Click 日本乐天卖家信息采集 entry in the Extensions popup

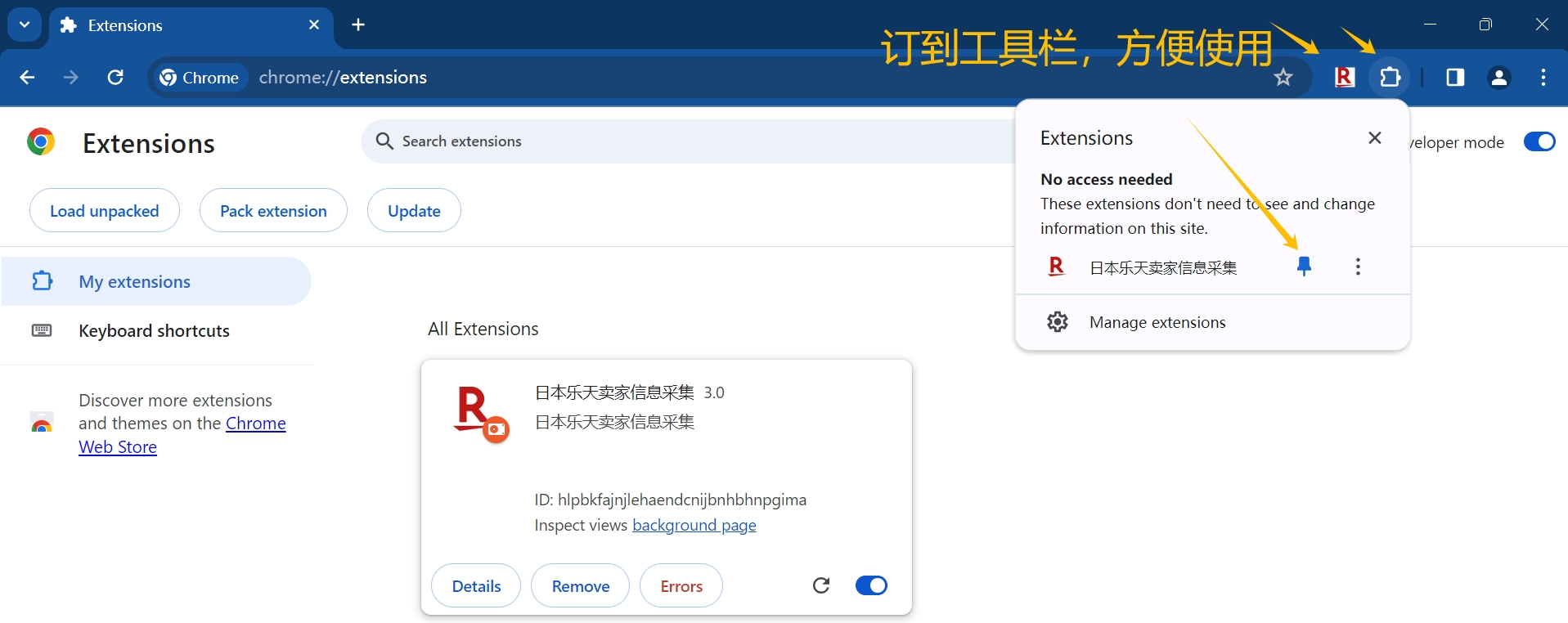pyautogui.click(x=1163, y=267)
